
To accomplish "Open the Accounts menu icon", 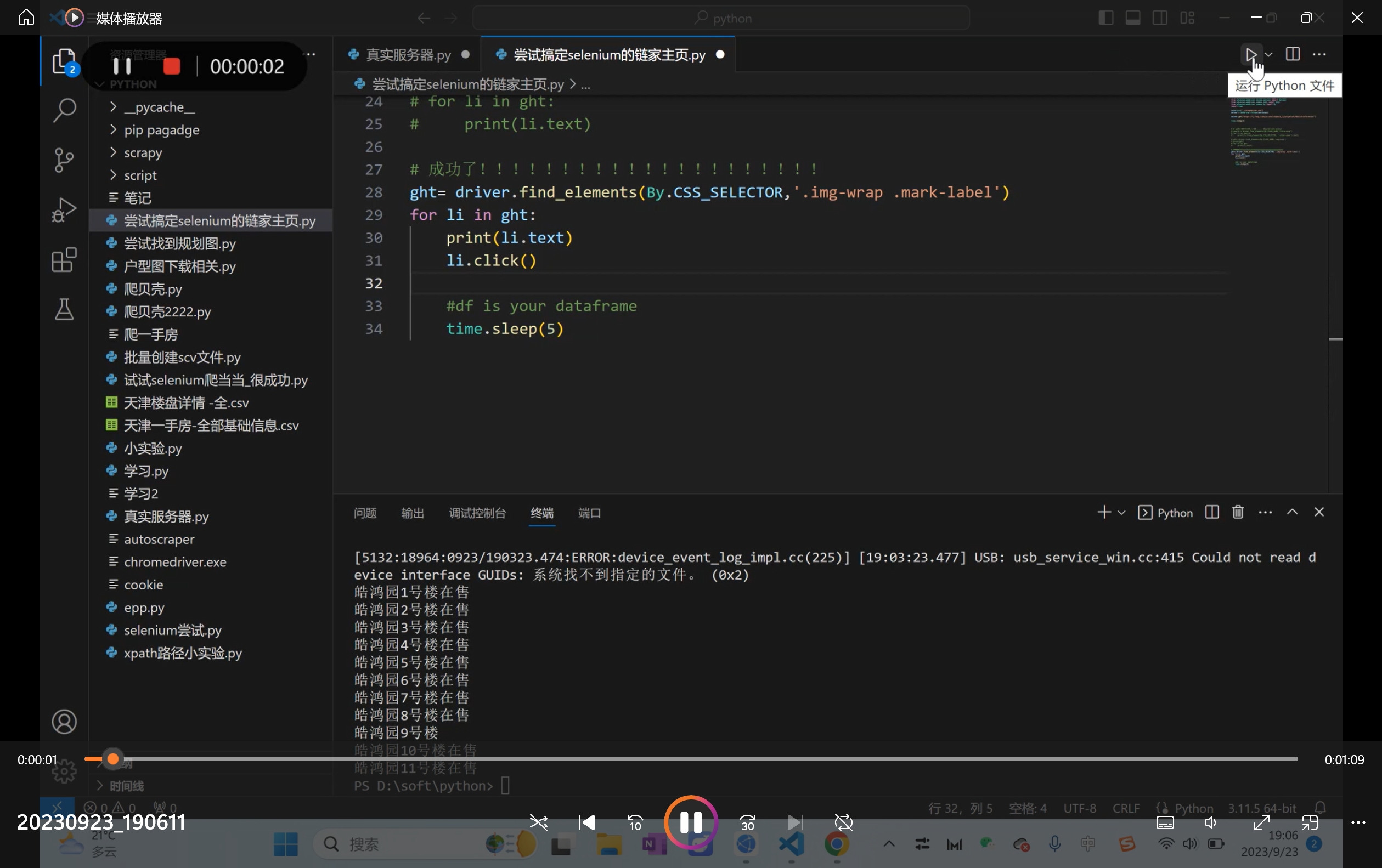I will tap(64, 721).
